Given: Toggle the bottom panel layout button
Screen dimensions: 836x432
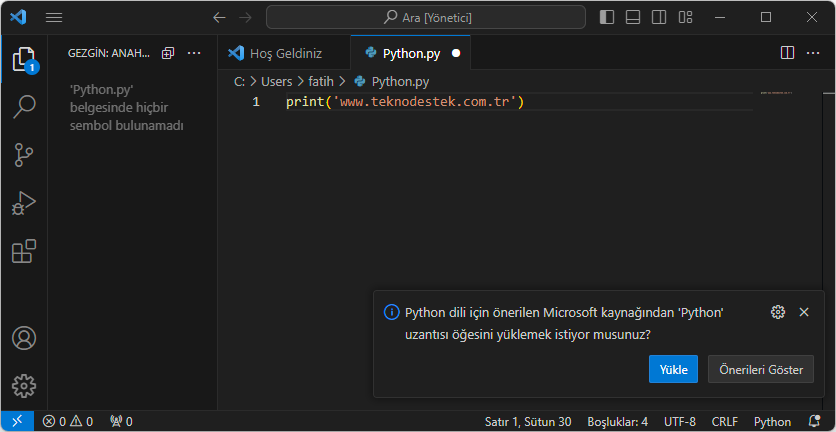Looking at the screenshot, I should tap(633, 17).
